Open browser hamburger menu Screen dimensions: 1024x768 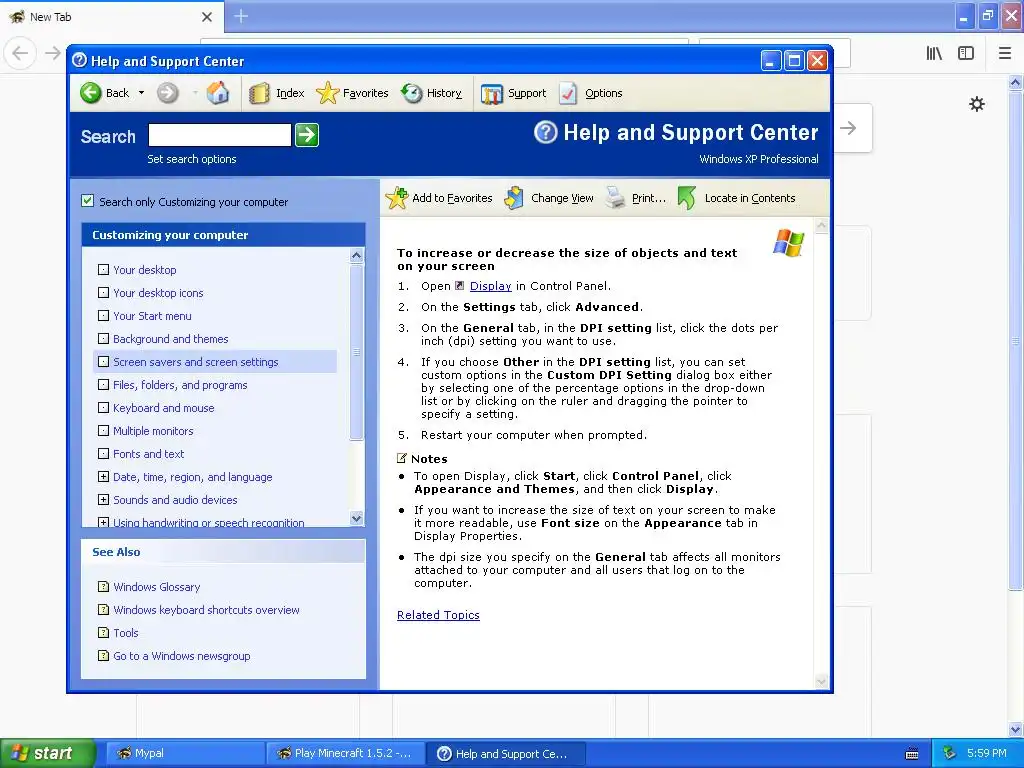tap(1005, 53)
